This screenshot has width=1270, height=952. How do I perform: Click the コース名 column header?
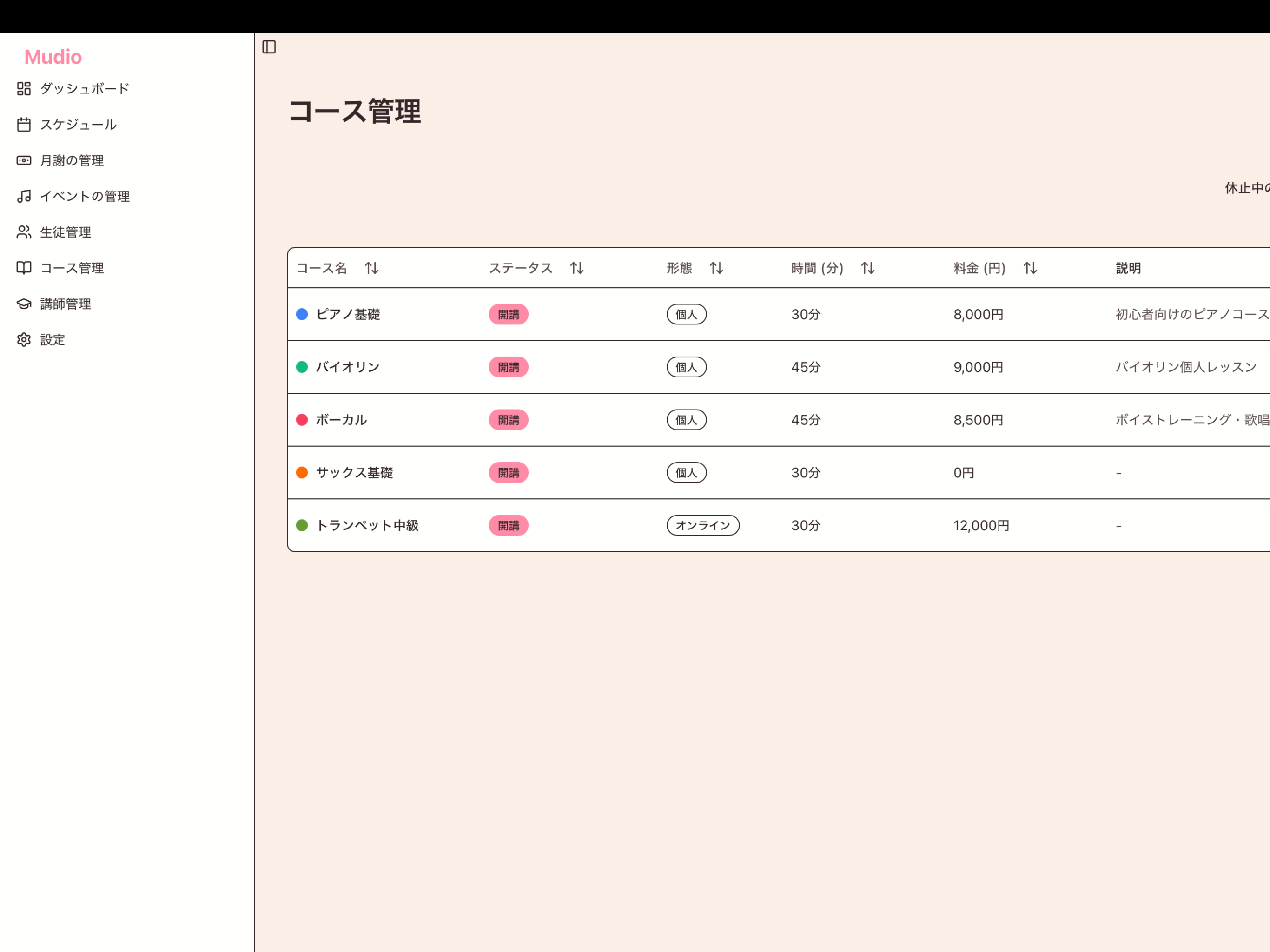(322, 268)
